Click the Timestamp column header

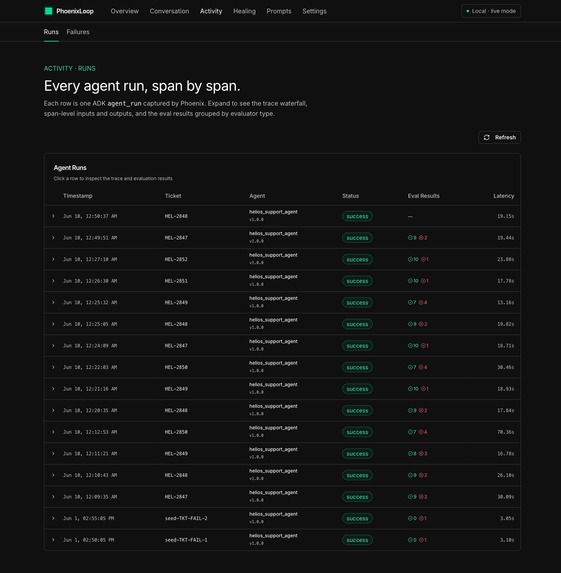click(78, 196)
